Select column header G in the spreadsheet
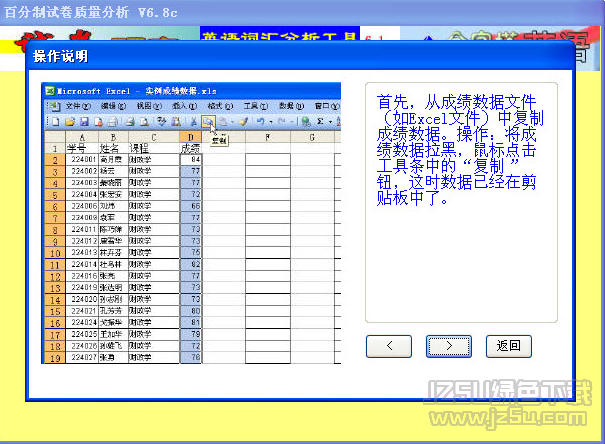The height and width of the screenshot is (444, 605). pos(312,137)
